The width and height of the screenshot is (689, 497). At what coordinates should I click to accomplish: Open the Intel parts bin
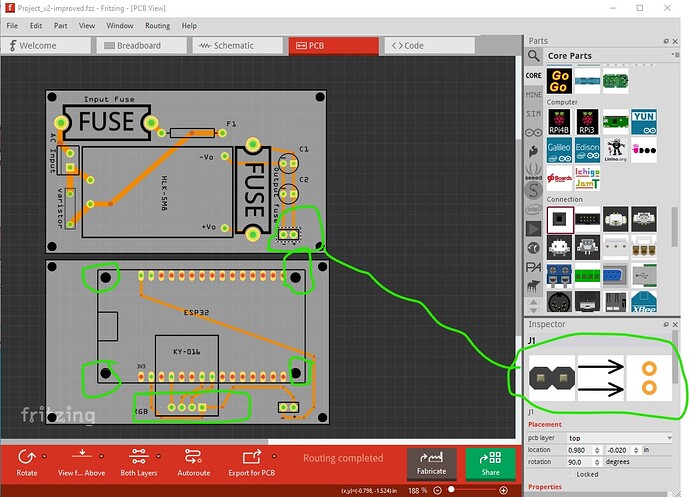point(533,210)
